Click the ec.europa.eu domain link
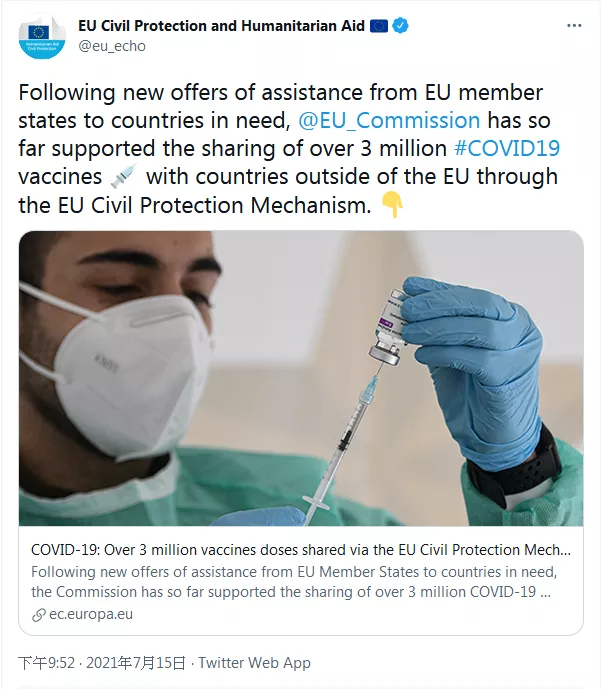This screenshot has width=601, height=689. [x=91, y=614]
